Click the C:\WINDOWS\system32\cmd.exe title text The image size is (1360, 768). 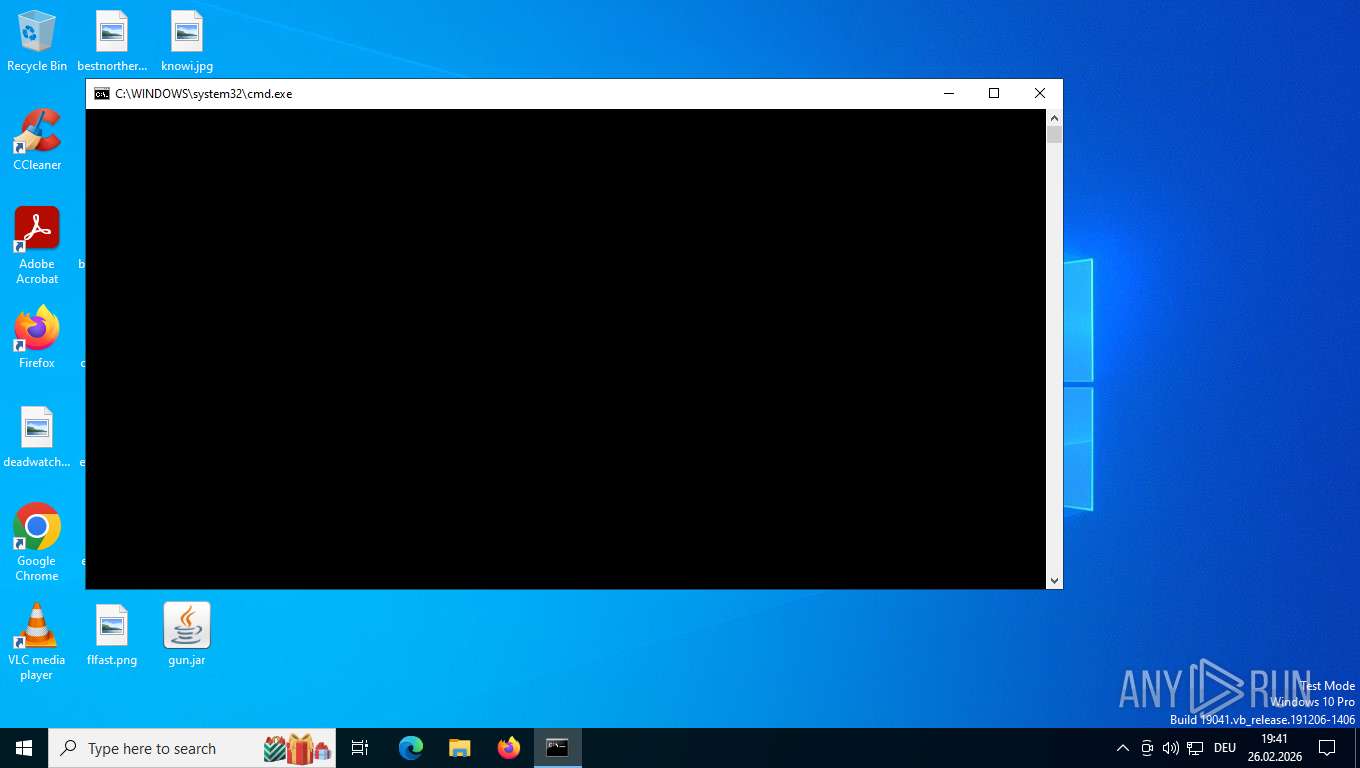[x=204, y=94]
